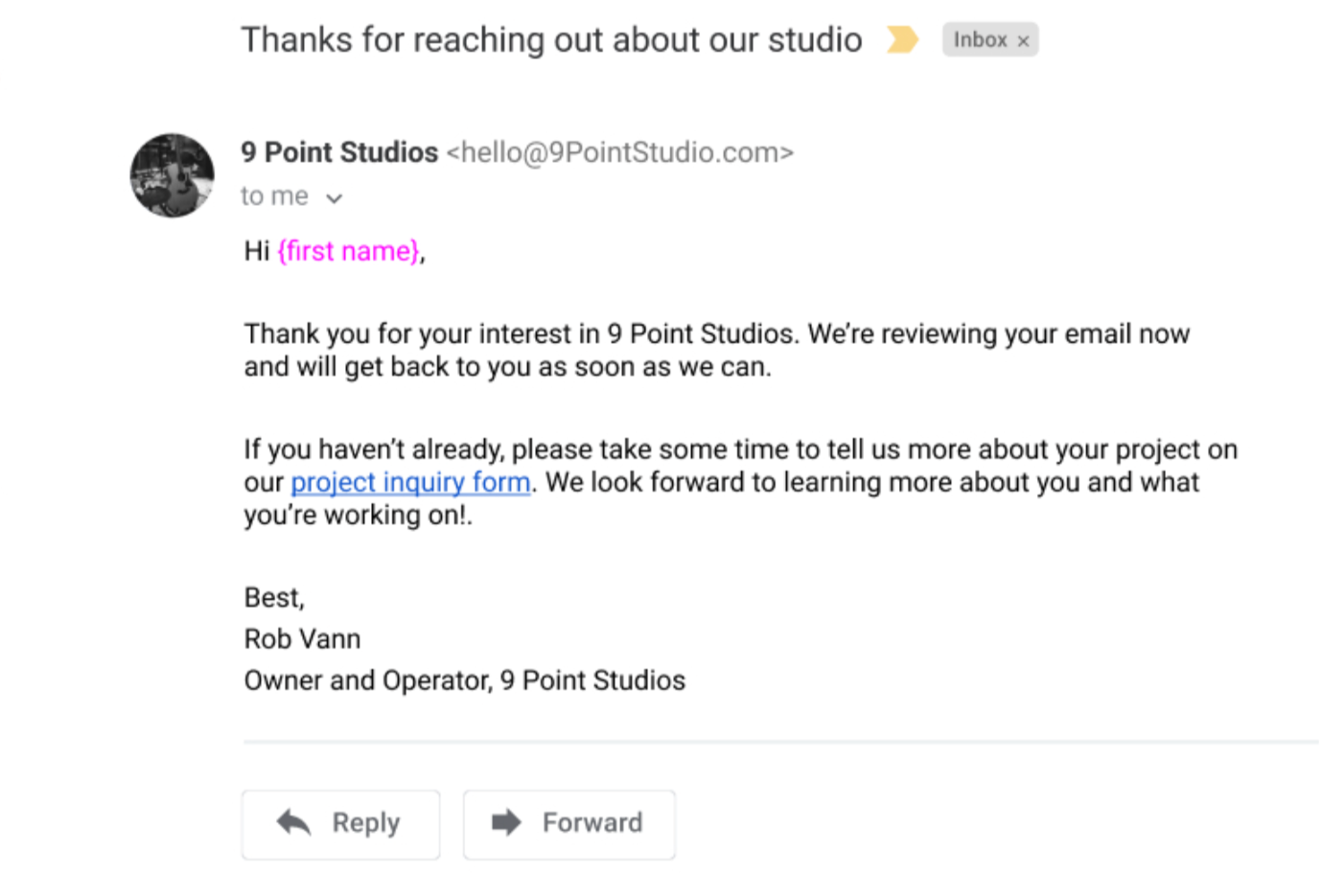Viewport: 1321px width, 896px height.
Task: Select the hello@9PointStudio.com email address
Action: click(620, 152)
